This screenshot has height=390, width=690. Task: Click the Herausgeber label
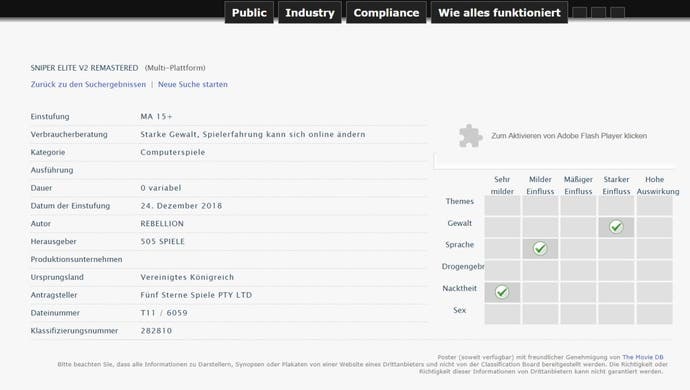pos(53,241)
